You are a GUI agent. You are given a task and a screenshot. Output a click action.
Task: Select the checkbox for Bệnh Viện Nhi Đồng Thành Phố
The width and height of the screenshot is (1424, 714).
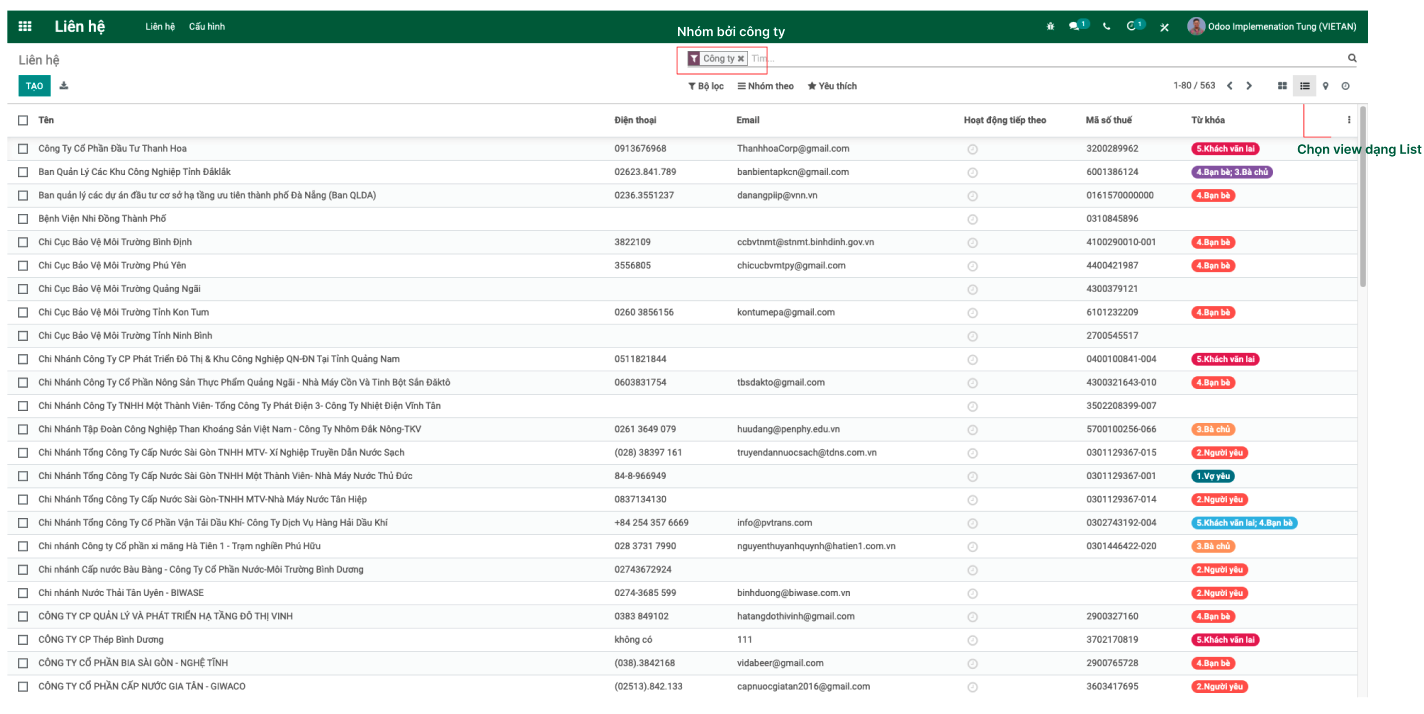pos(22,218)
